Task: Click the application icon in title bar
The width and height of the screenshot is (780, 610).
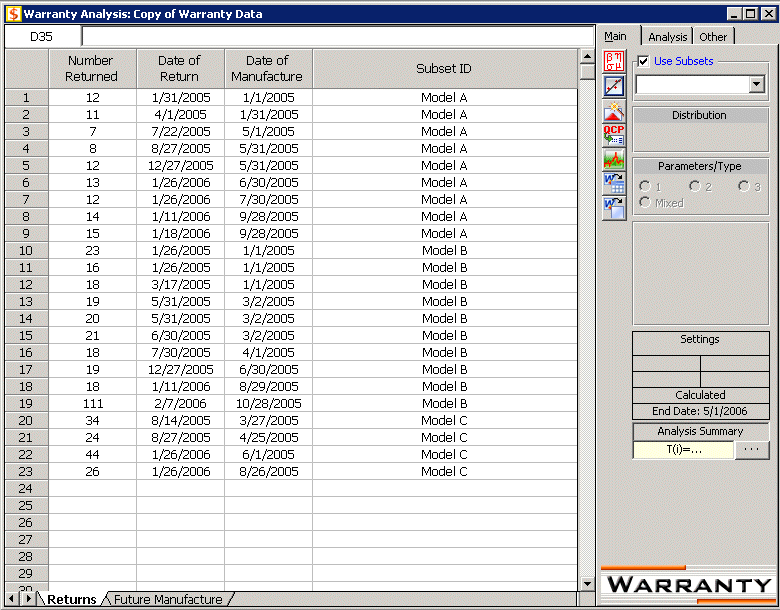Action: tap(12, 14)
